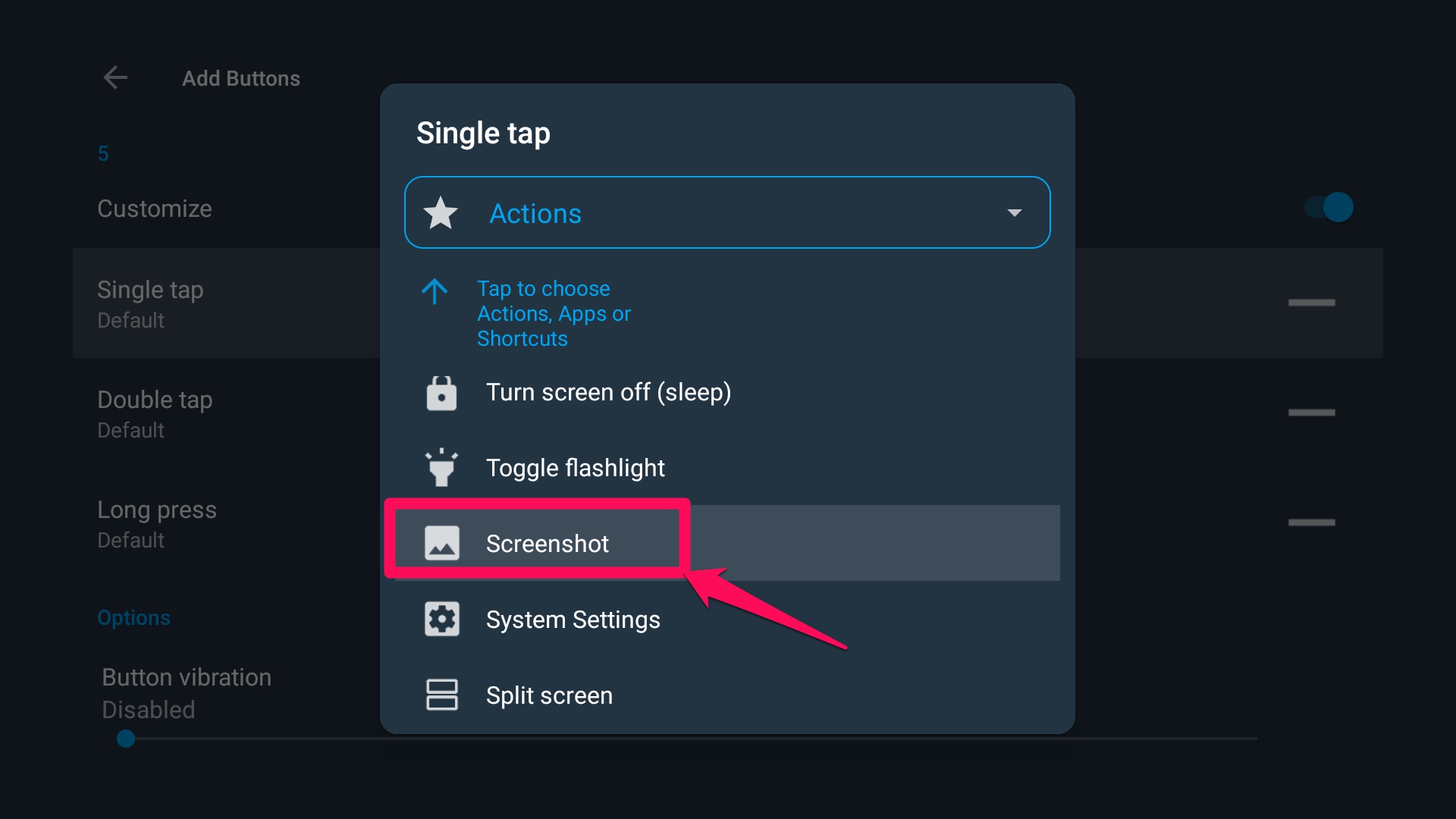Toggle the Long press switch
The height and width of the screenshot is (819, 1456).
tap(1312, 522)
